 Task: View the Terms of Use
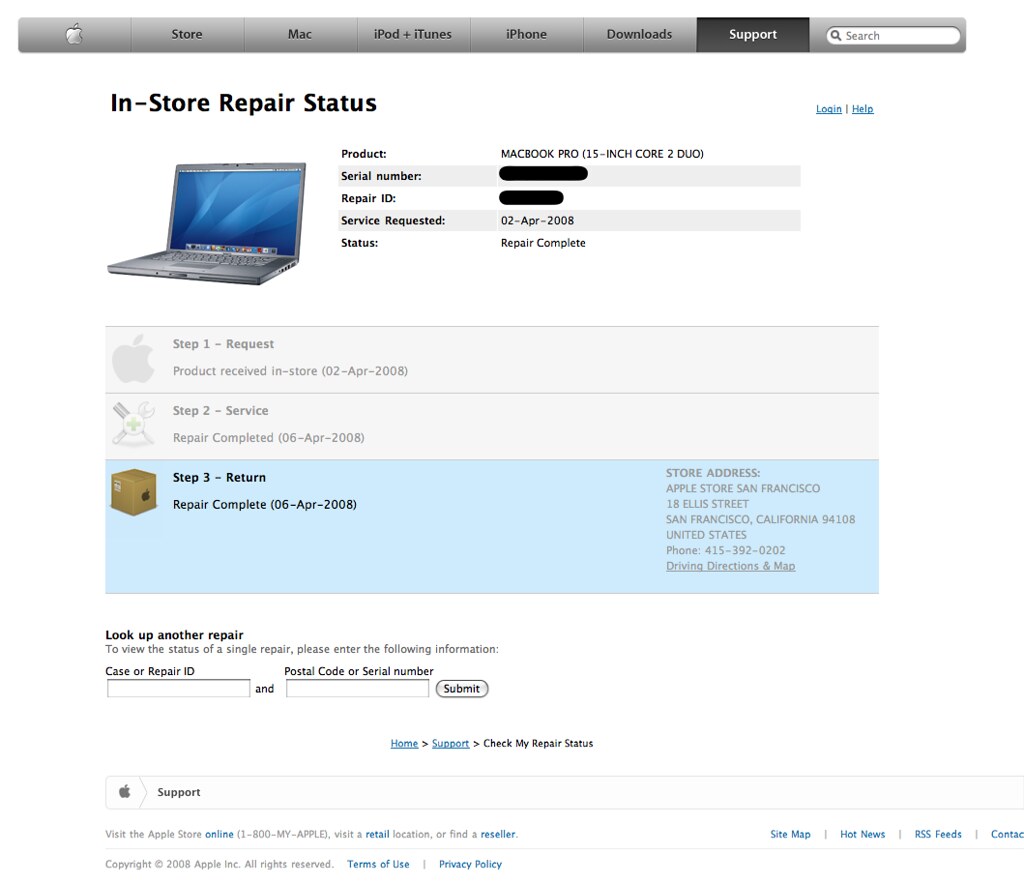pos(378,864)
